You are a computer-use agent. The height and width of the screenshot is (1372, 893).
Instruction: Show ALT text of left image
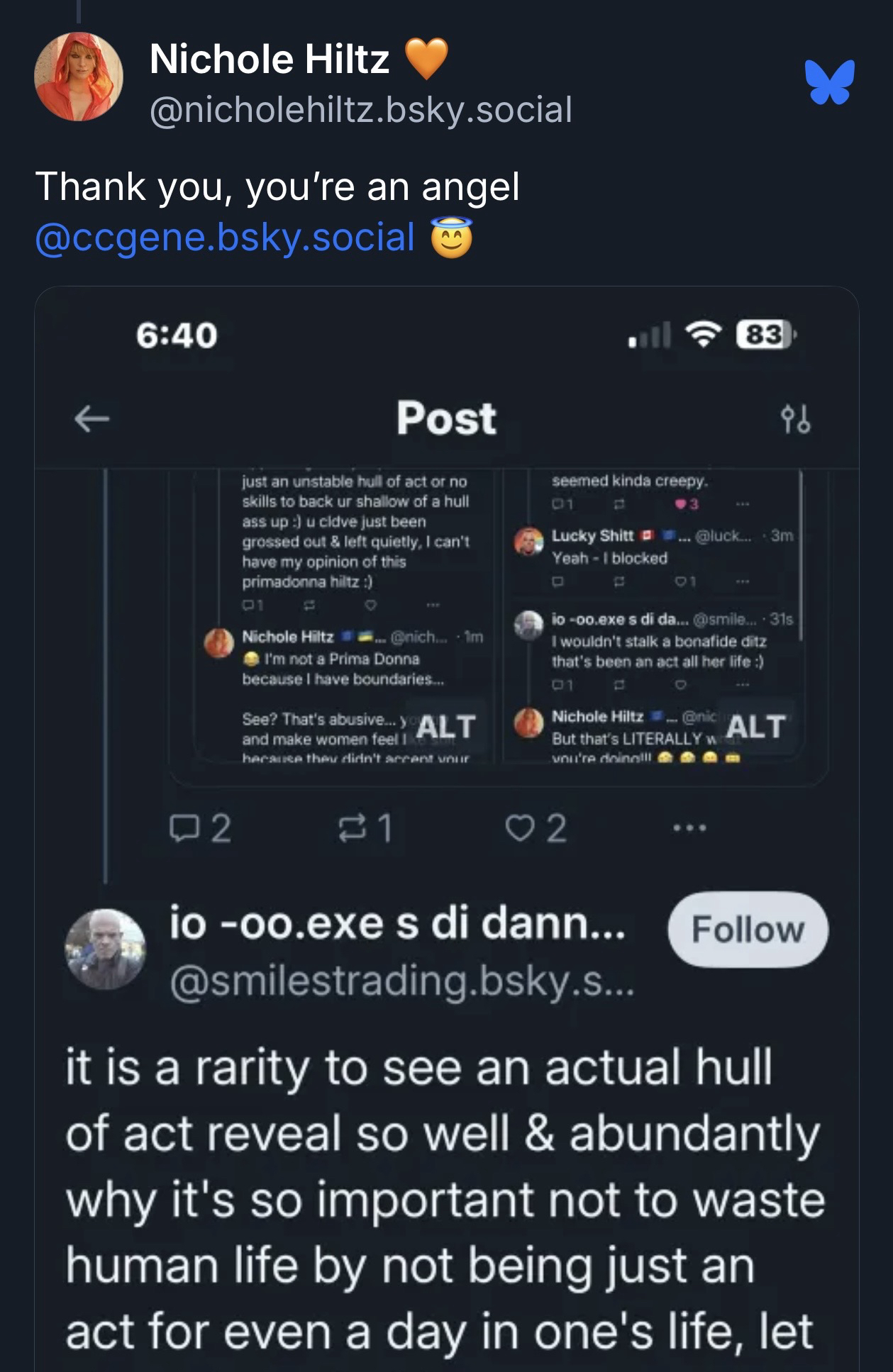pyautogui.click(x=445, y=727)
